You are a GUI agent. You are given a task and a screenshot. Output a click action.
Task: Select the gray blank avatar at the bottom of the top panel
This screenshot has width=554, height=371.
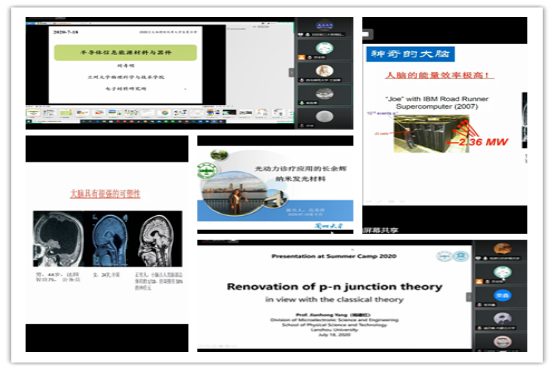tap(324, 116)
